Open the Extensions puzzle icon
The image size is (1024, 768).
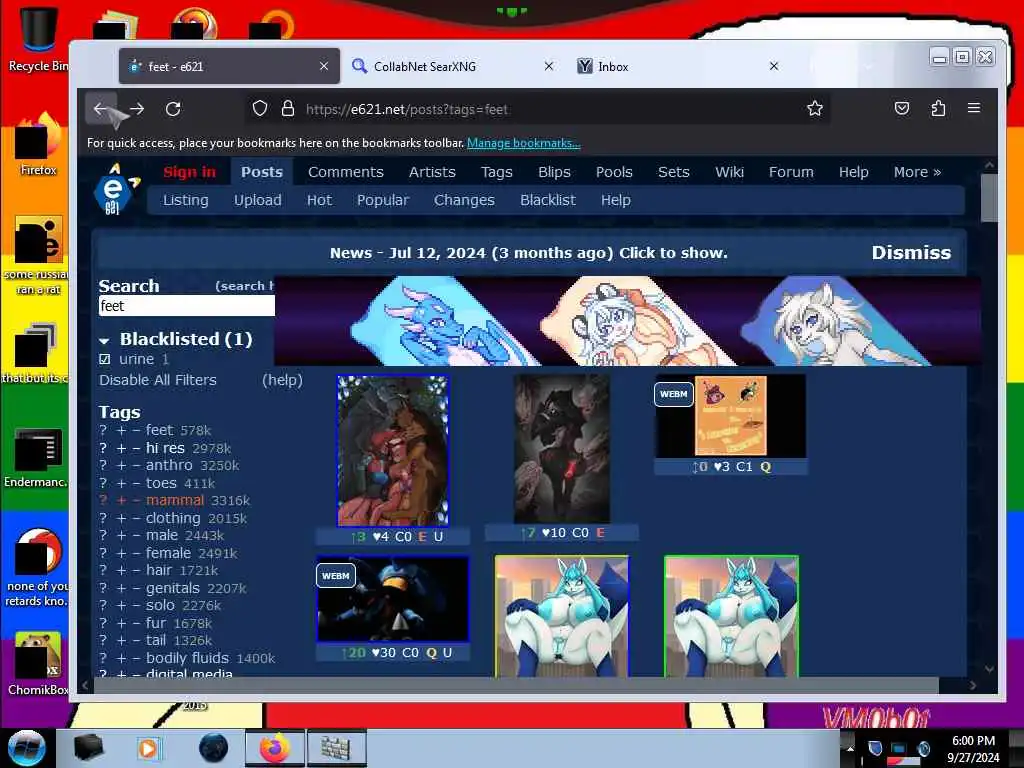pyautogui.click(x=938, y=108)
